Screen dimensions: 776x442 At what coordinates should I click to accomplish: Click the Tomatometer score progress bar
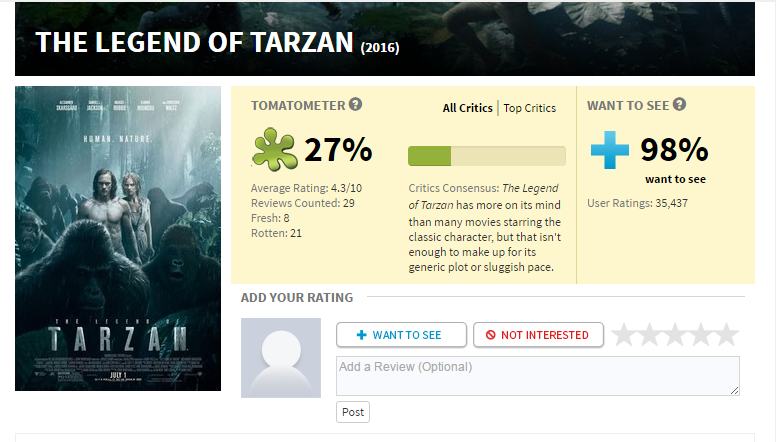[486, 156]
